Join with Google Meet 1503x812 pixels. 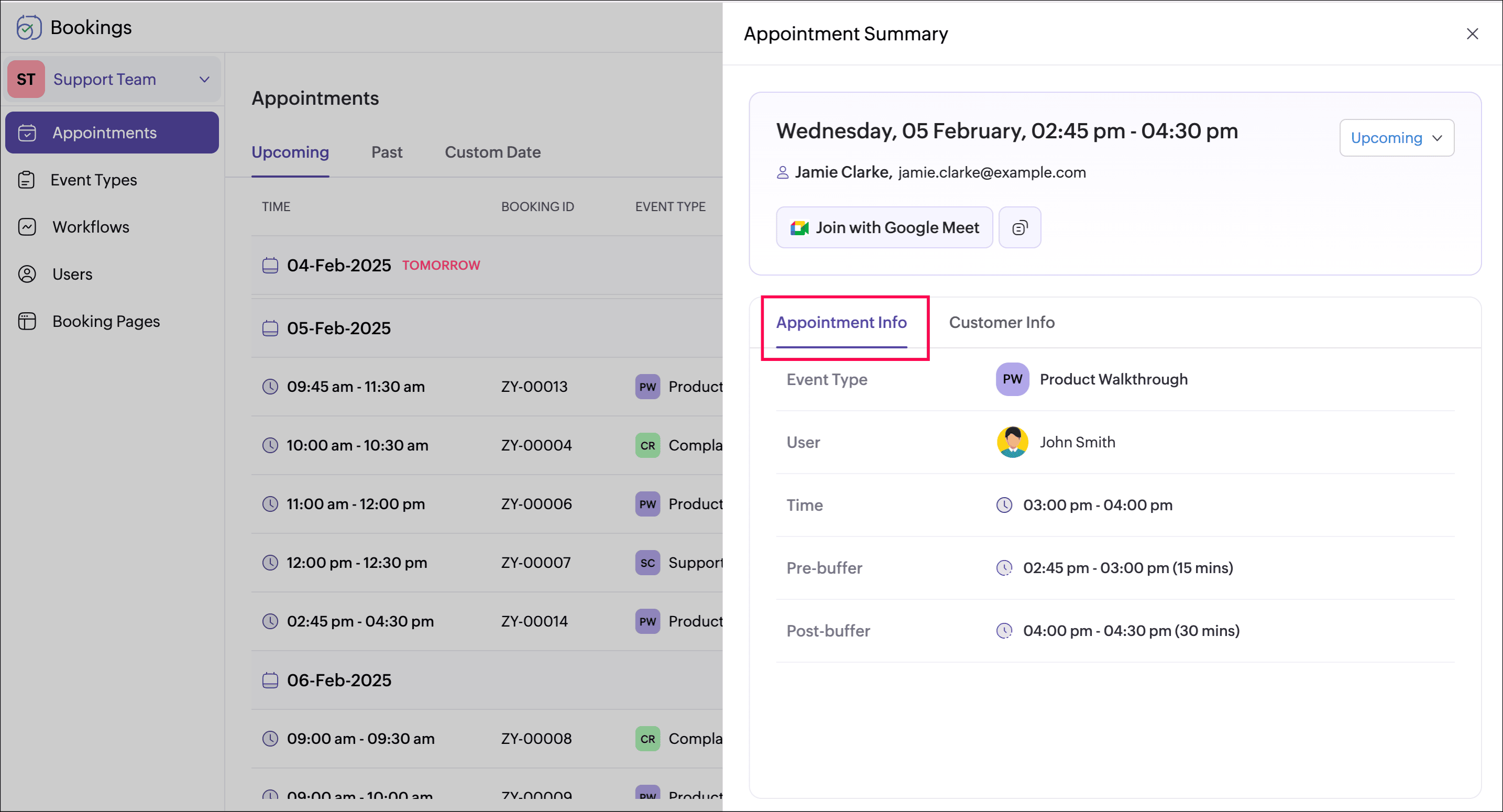(x=884, y=227)
